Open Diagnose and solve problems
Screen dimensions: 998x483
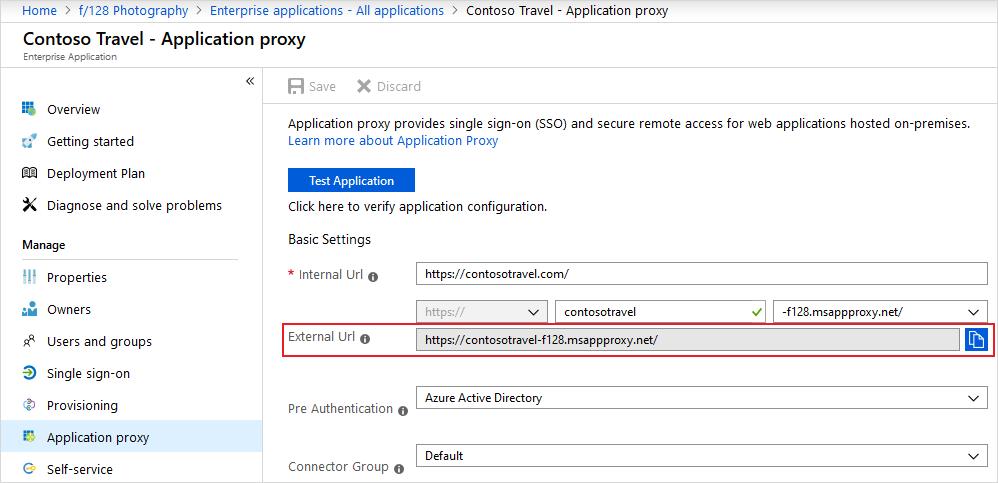pyautogui.click(x=134, y=205)
